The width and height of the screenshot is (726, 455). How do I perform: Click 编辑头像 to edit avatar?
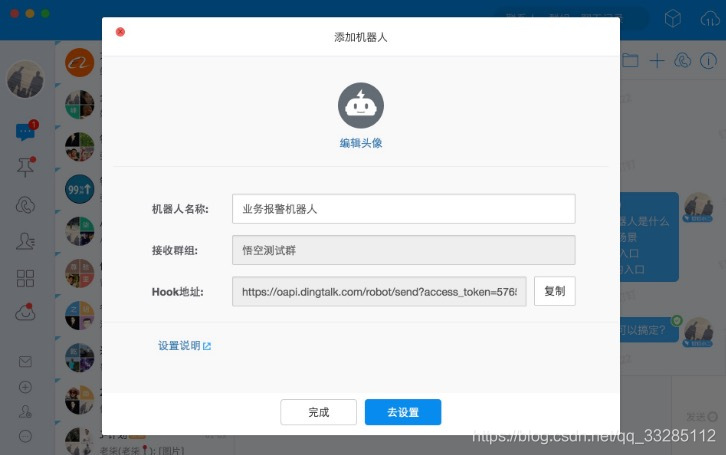point(361,143)
